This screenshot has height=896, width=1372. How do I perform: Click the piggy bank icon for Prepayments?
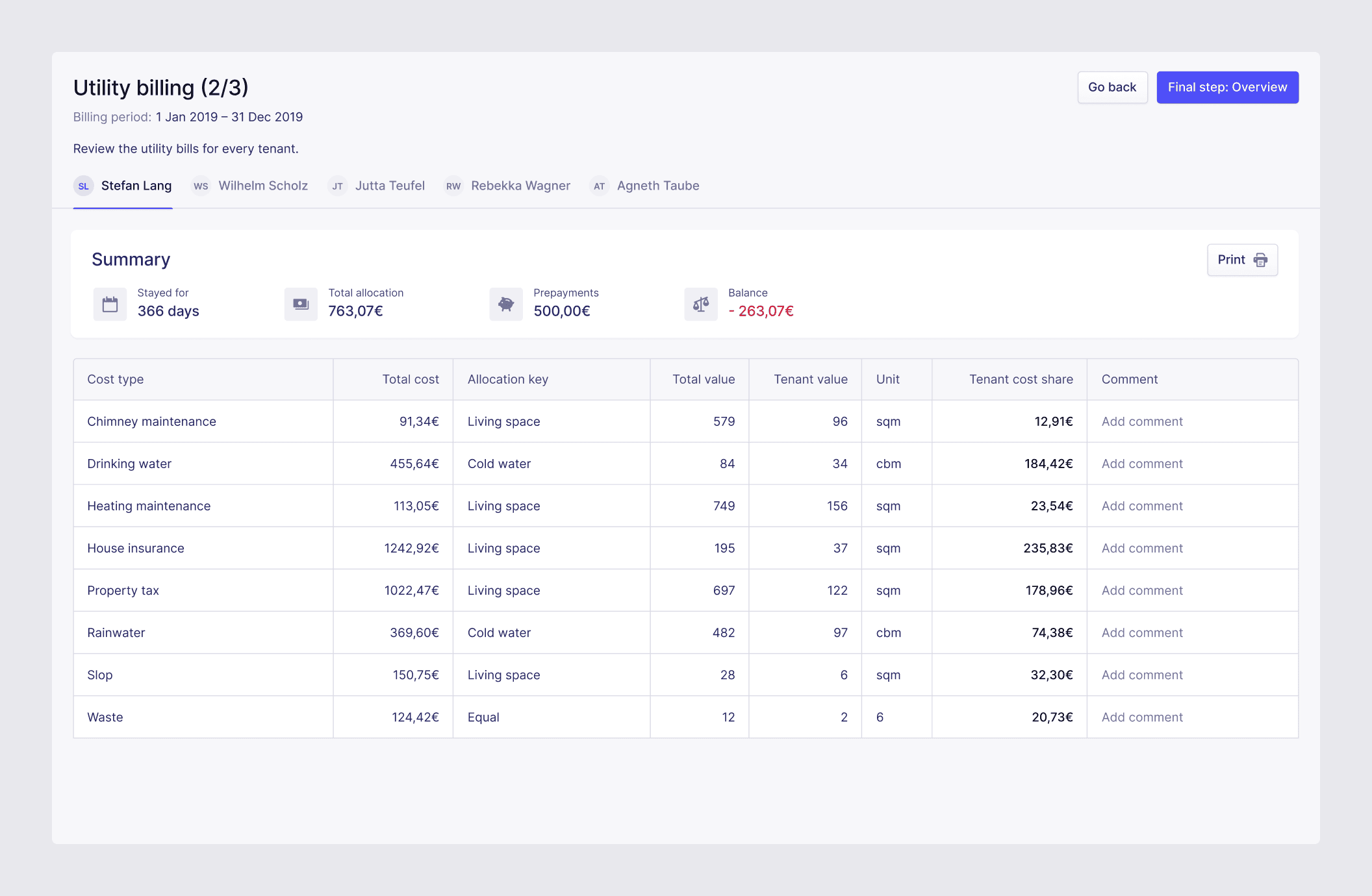tap(505, 303)
